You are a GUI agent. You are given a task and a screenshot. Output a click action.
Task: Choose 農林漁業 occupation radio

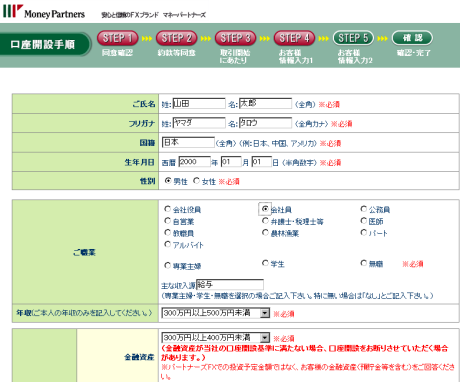265,232
